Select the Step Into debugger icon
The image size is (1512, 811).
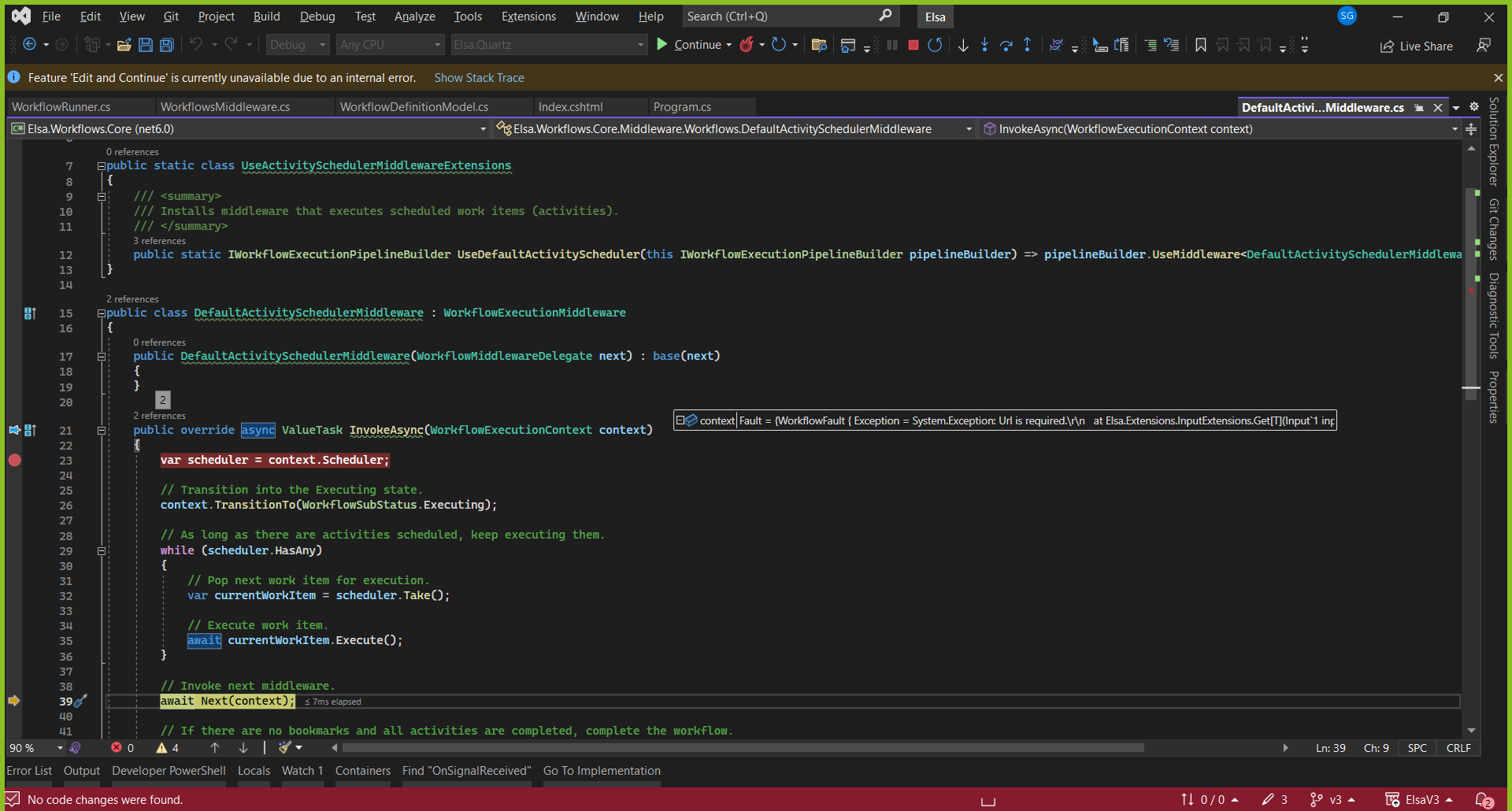(985, 45)
